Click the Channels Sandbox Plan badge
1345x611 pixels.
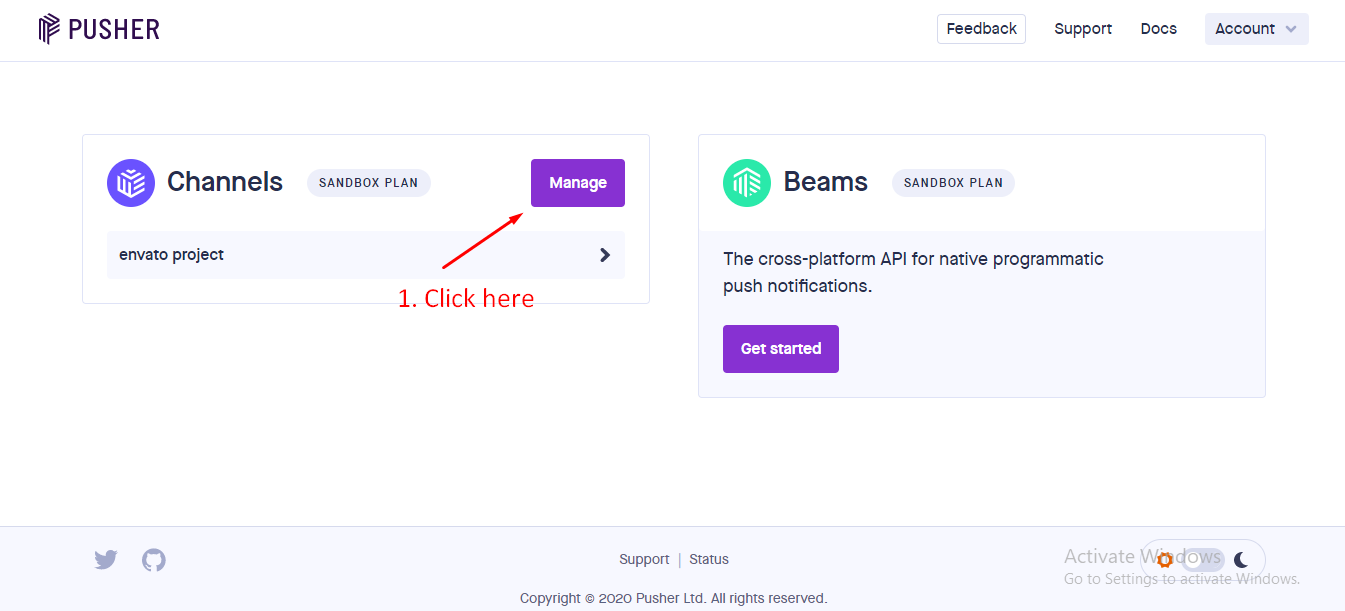(x=368, y=183)
